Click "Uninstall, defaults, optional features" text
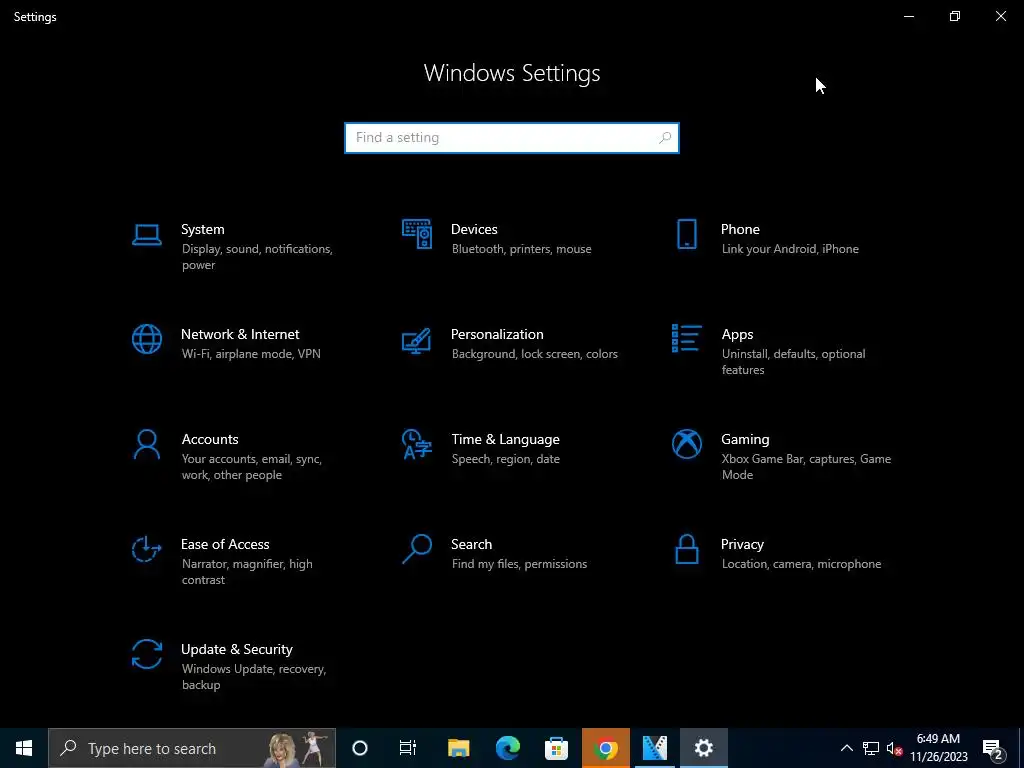The height and width of the screenshot is (768, 1024). click(793, 362)
